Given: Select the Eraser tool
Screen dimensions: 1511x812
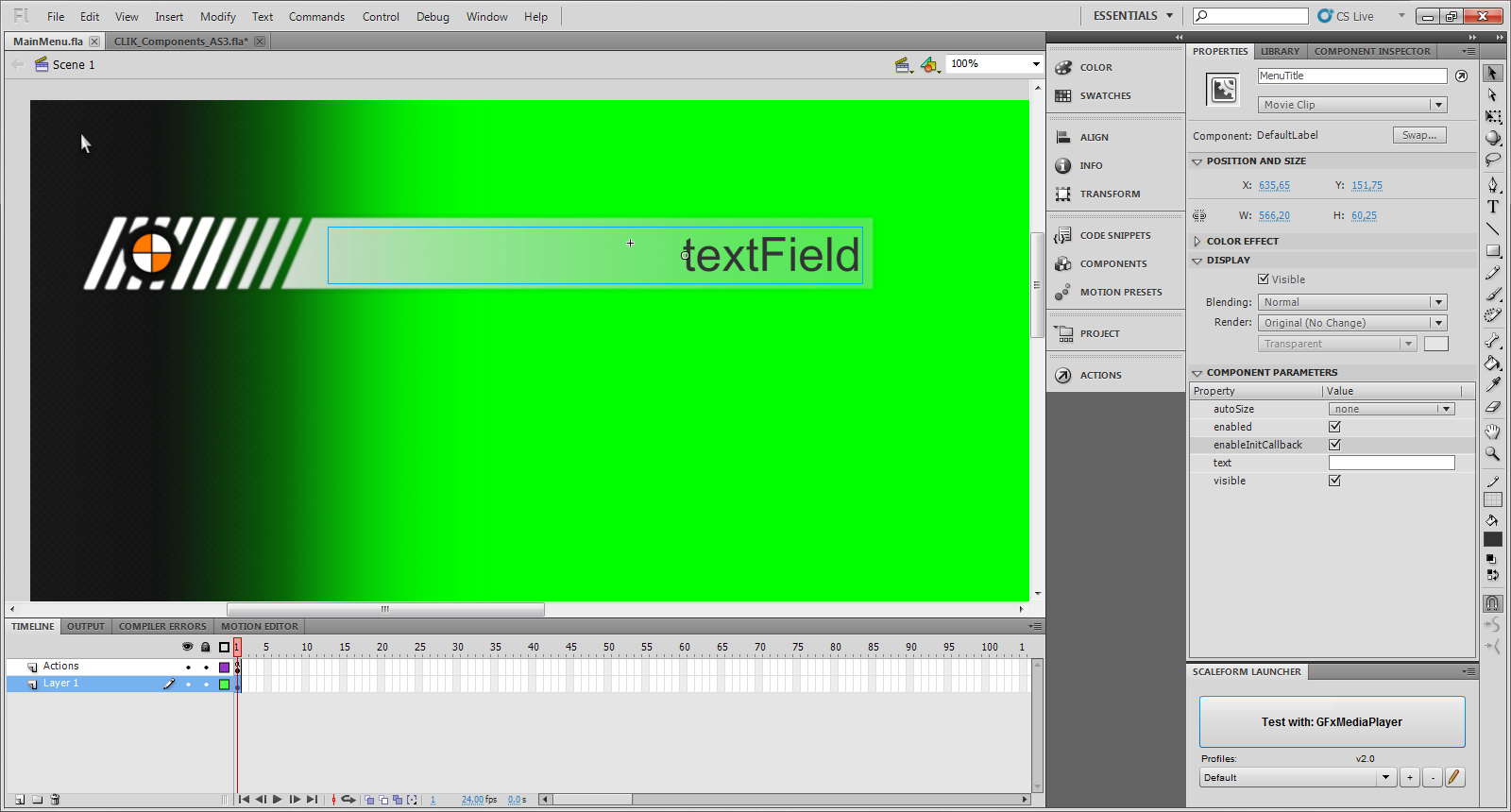Looking at the screenshot, I should point(1492,408).
